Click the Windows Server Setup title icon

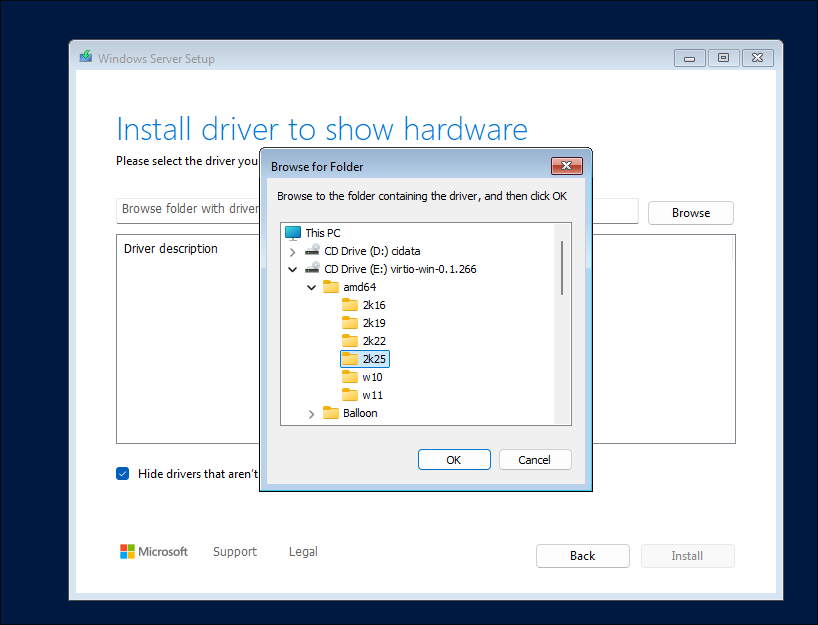[86, 56]
